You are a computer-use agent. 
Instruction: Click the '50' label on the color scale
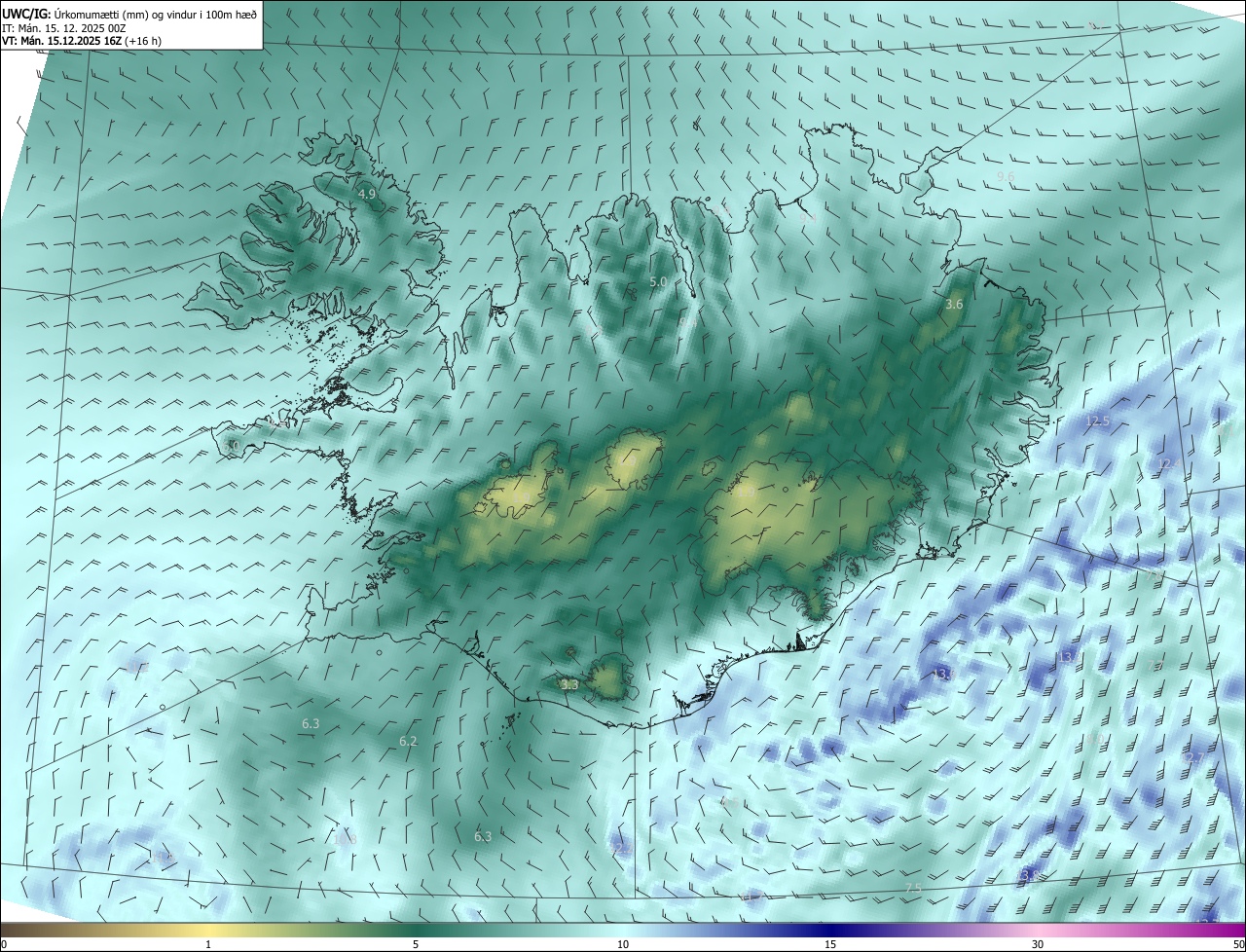[1238, 944]
